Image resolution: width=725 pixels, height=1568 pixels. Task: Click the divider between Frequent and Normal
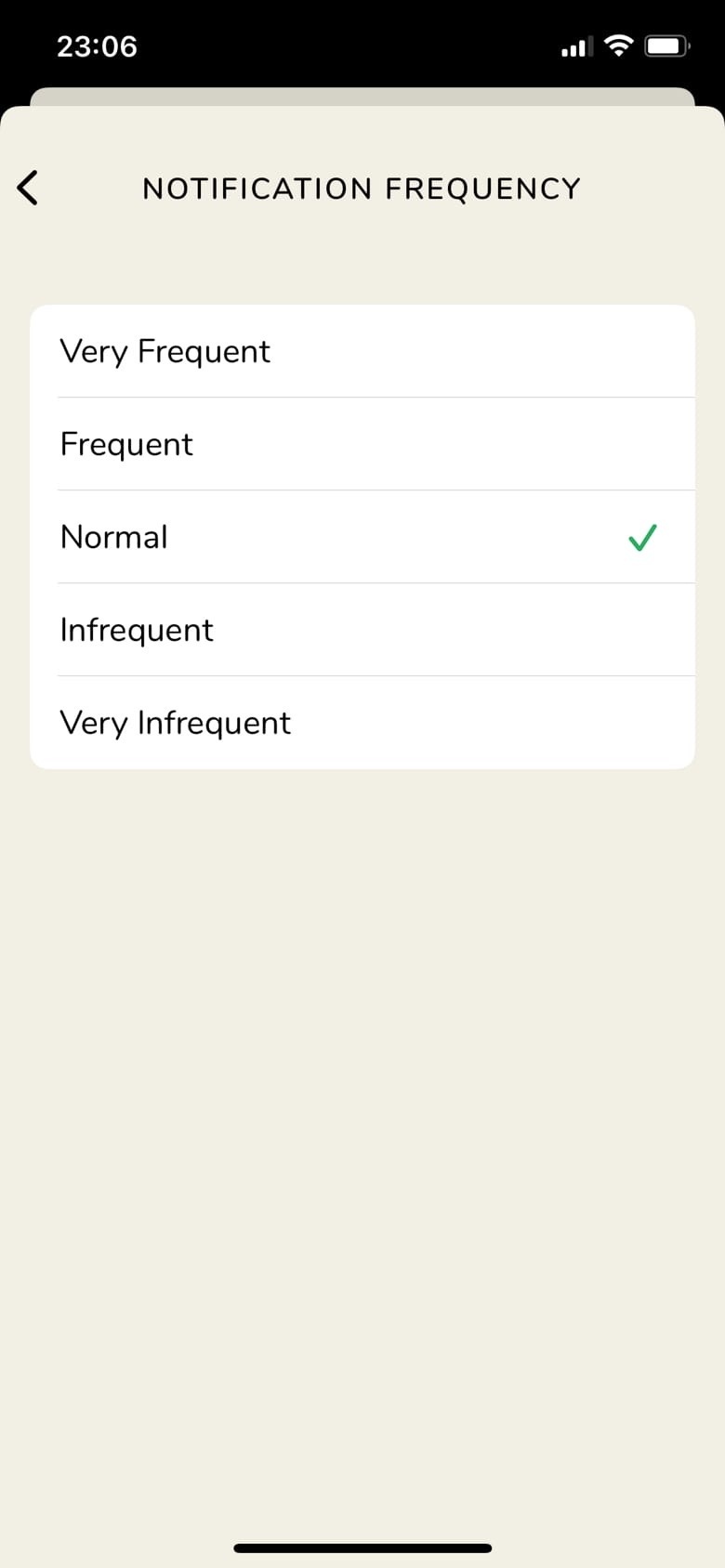[376, 490]
